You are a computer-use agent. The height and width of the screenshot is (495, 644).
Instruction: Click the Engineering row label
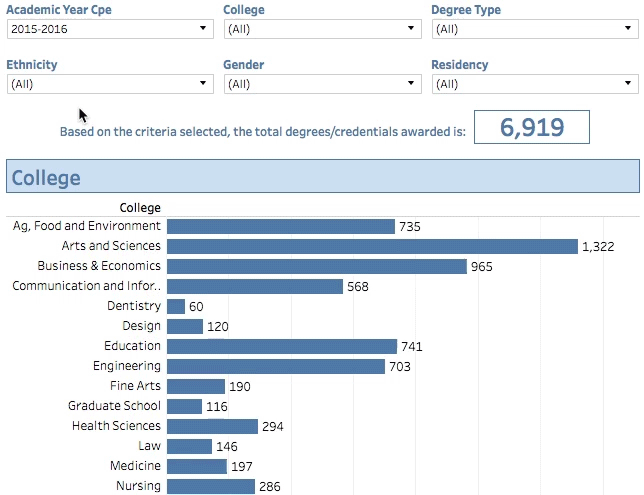(127, 366)
